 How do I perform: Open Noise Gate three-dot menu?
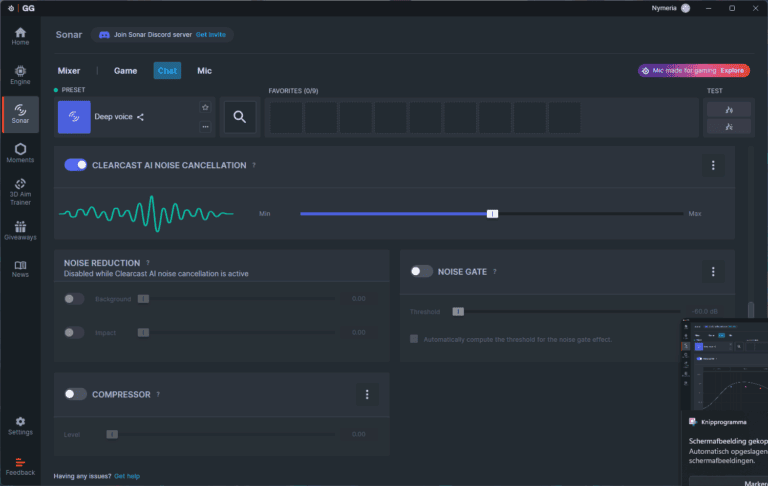[713, 271]
